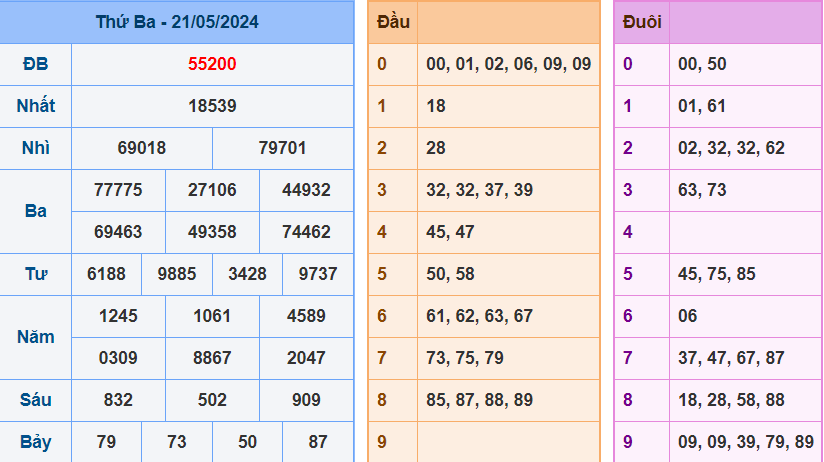Viewport: 824px width, 462px height.
Task: Click Ba prize number 27106
Action: pyautogui.click(x=212, y=190)
